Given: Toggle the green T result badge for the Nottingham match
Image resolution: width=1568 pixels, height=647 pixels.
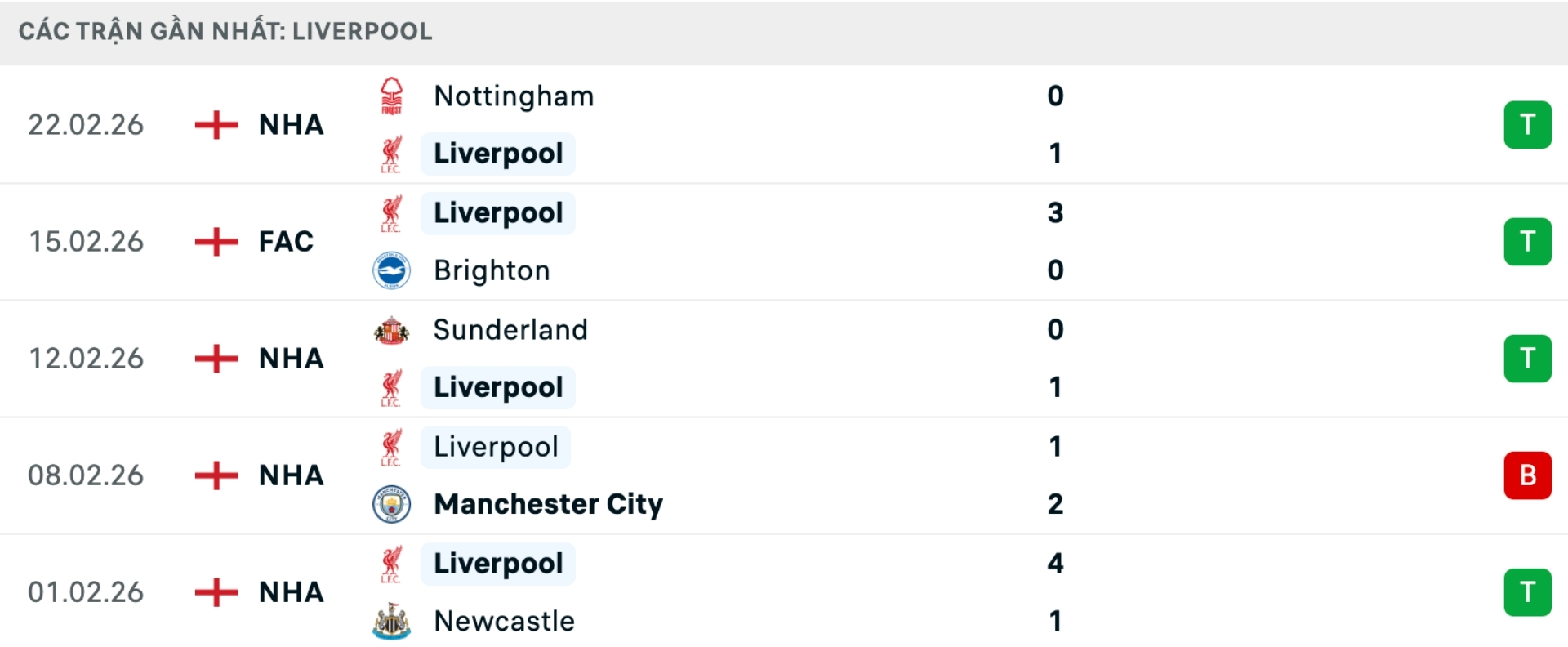Looking at the screenshot, I should tap(1527, 125).
